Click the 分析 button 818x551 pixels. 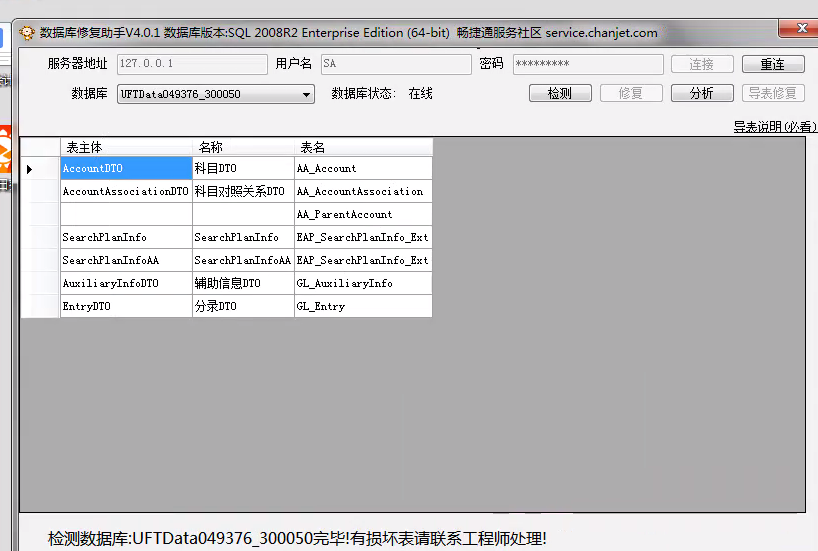702,93
